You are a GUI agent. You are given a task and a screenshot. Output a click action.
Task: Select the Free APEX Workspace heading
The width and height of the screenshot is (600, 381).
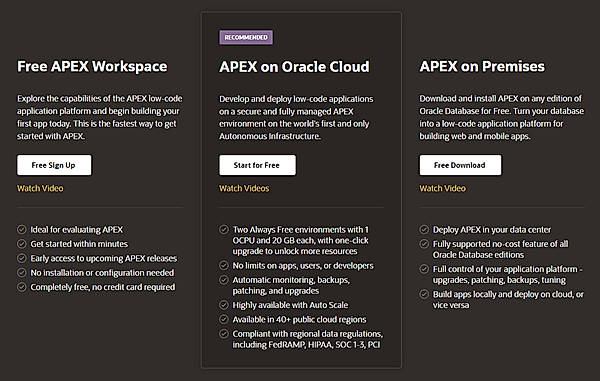tap(92, 67)
